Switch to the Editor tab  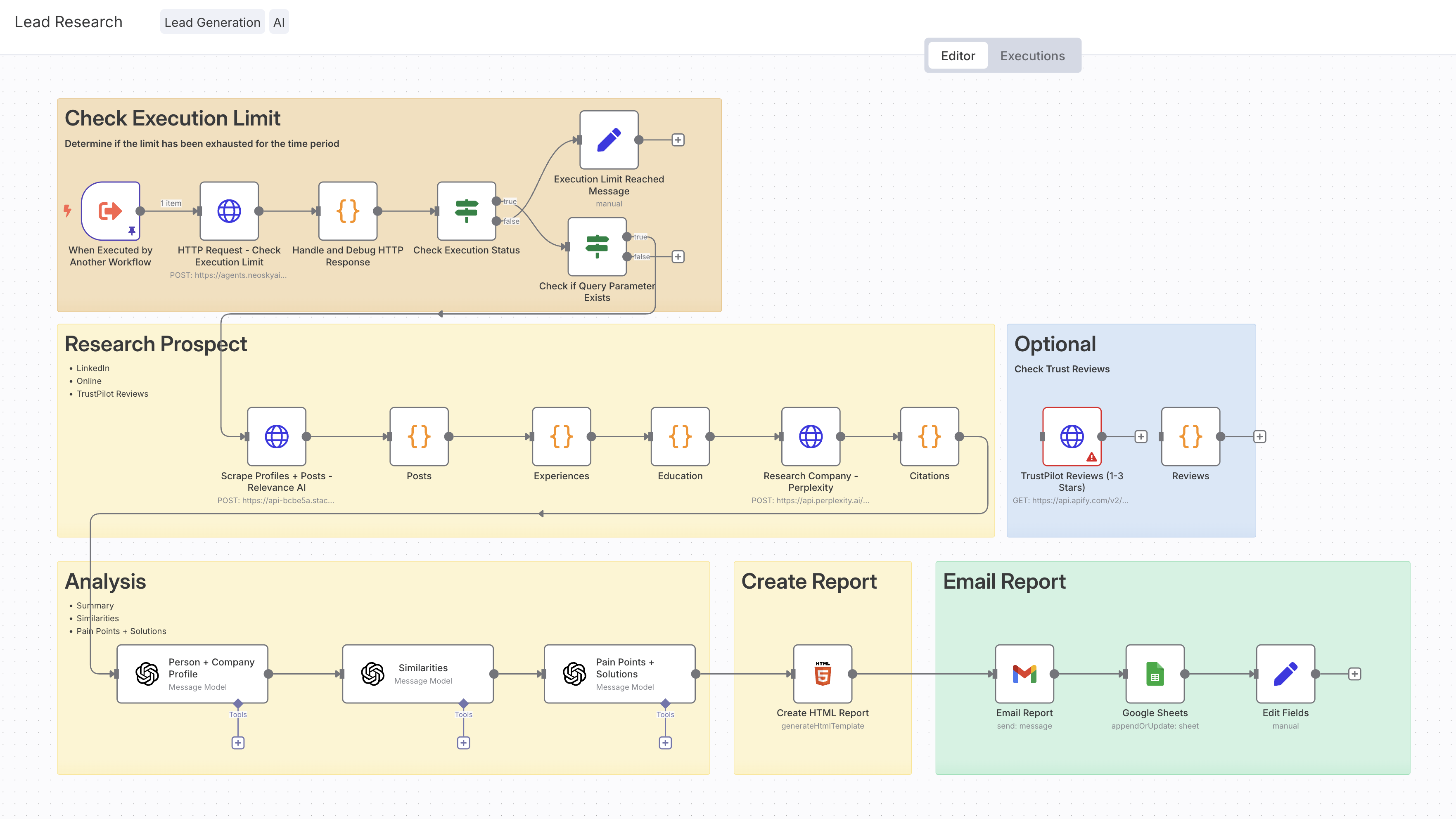(958, 55)
